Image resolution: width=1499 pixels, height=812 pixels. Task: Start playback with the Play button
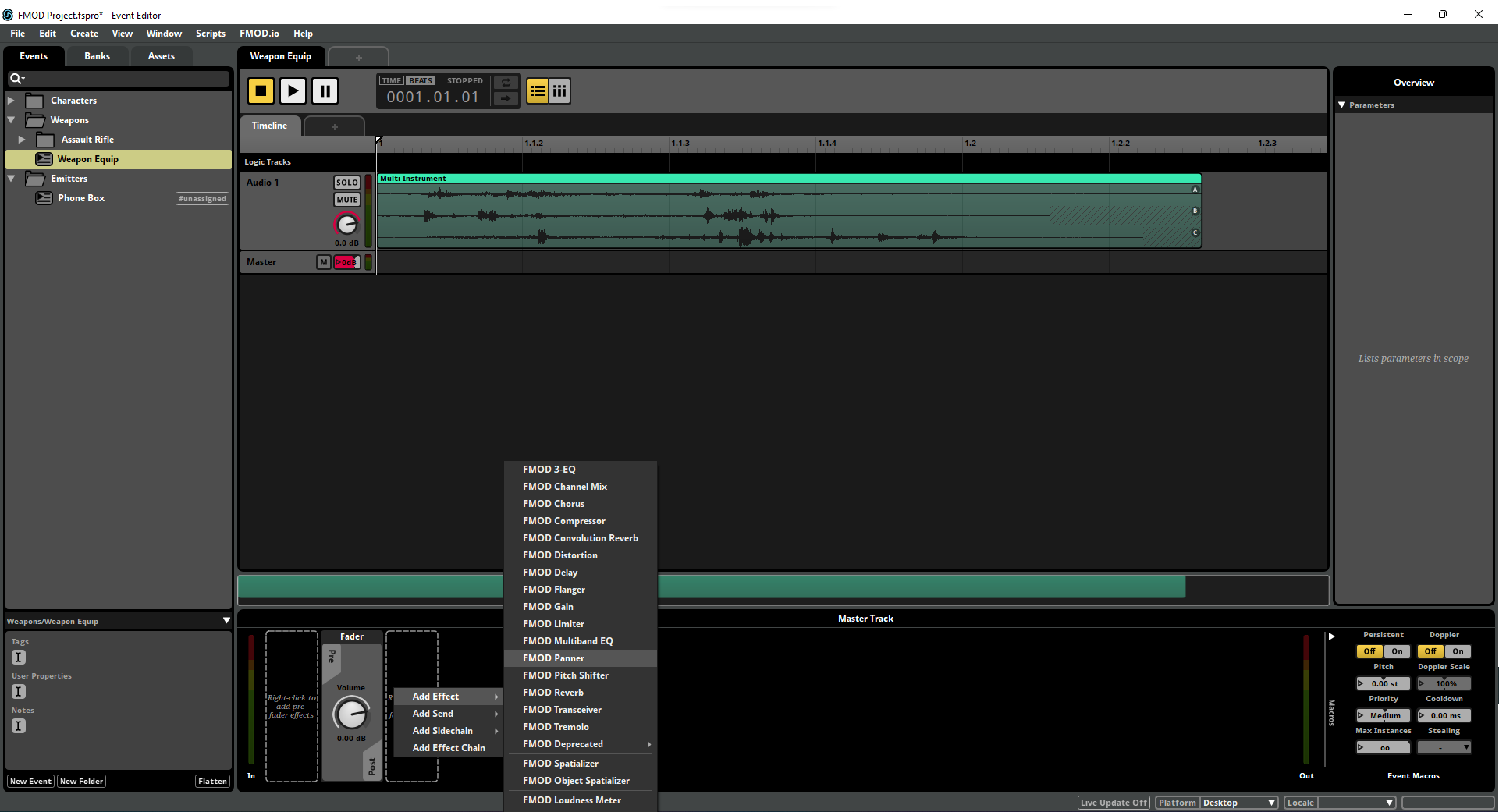[x=293, y=91]
